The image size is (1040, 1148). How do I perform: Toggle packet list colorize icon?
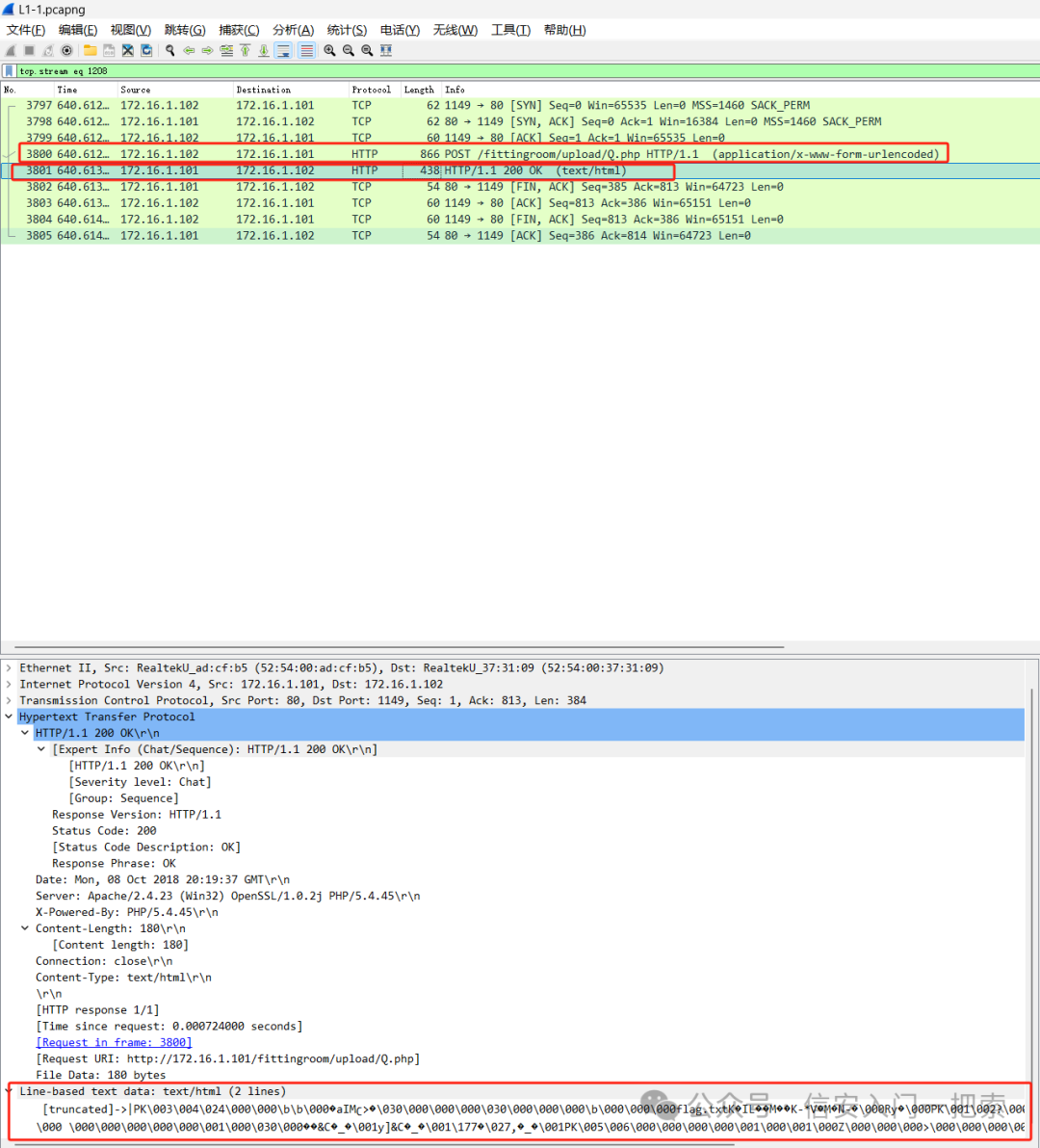tap(306, 50)
